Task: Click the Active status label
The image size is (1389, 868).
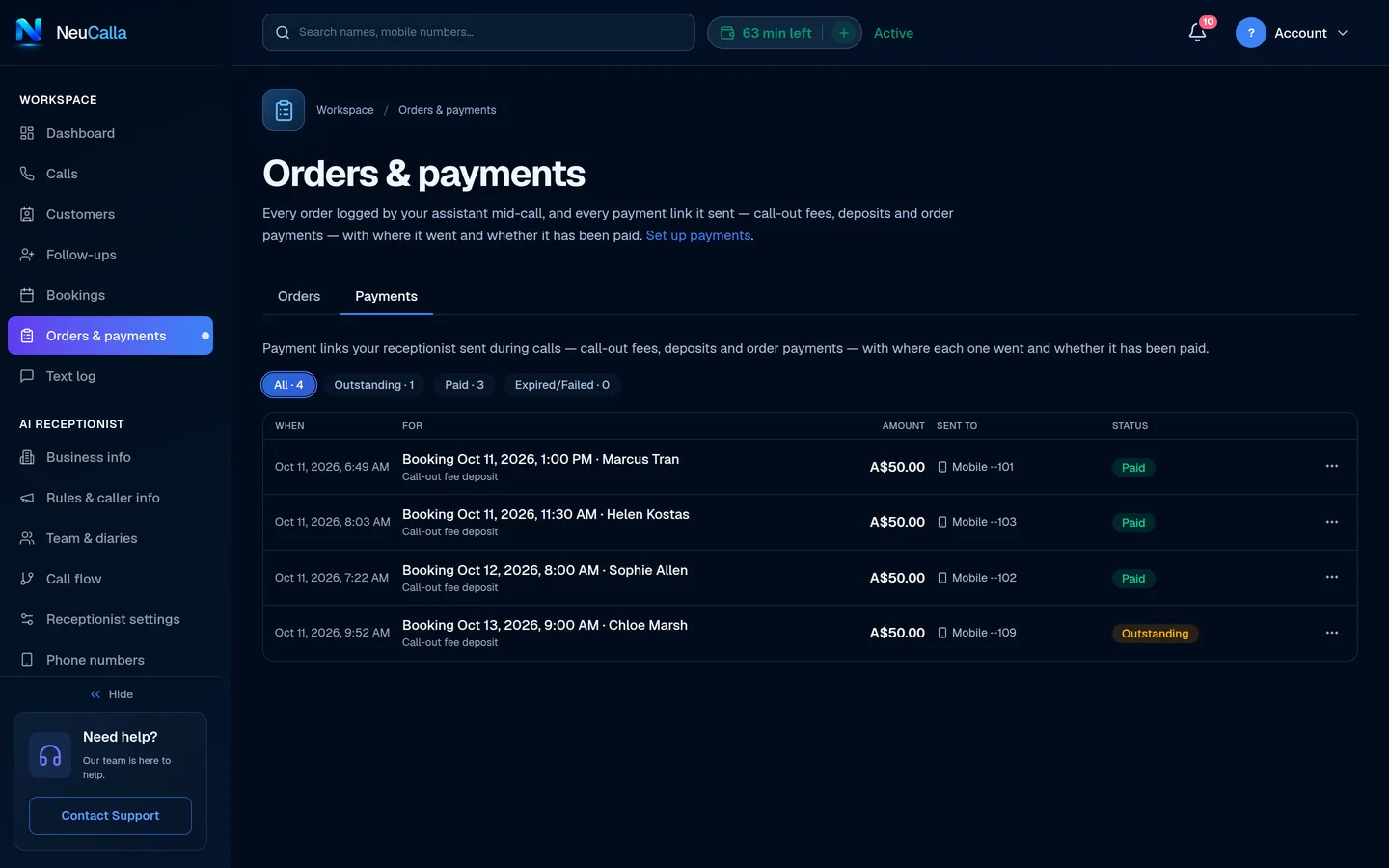Action: 893,33
